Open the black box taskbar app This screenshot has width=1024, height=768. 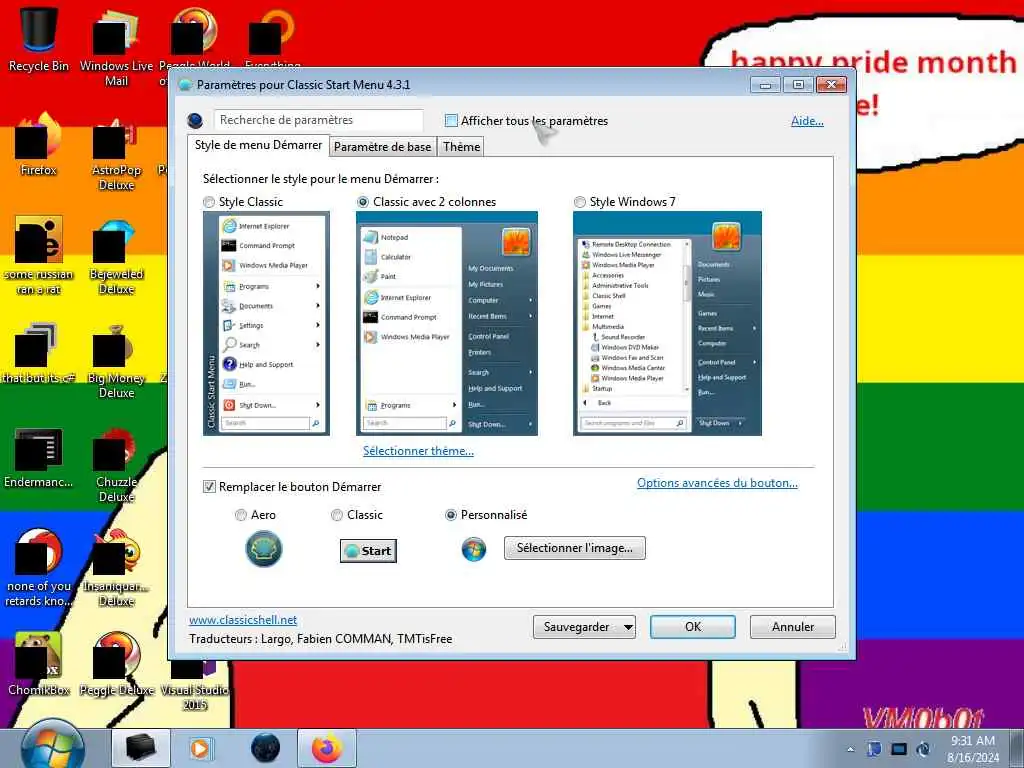pos(141,748)
